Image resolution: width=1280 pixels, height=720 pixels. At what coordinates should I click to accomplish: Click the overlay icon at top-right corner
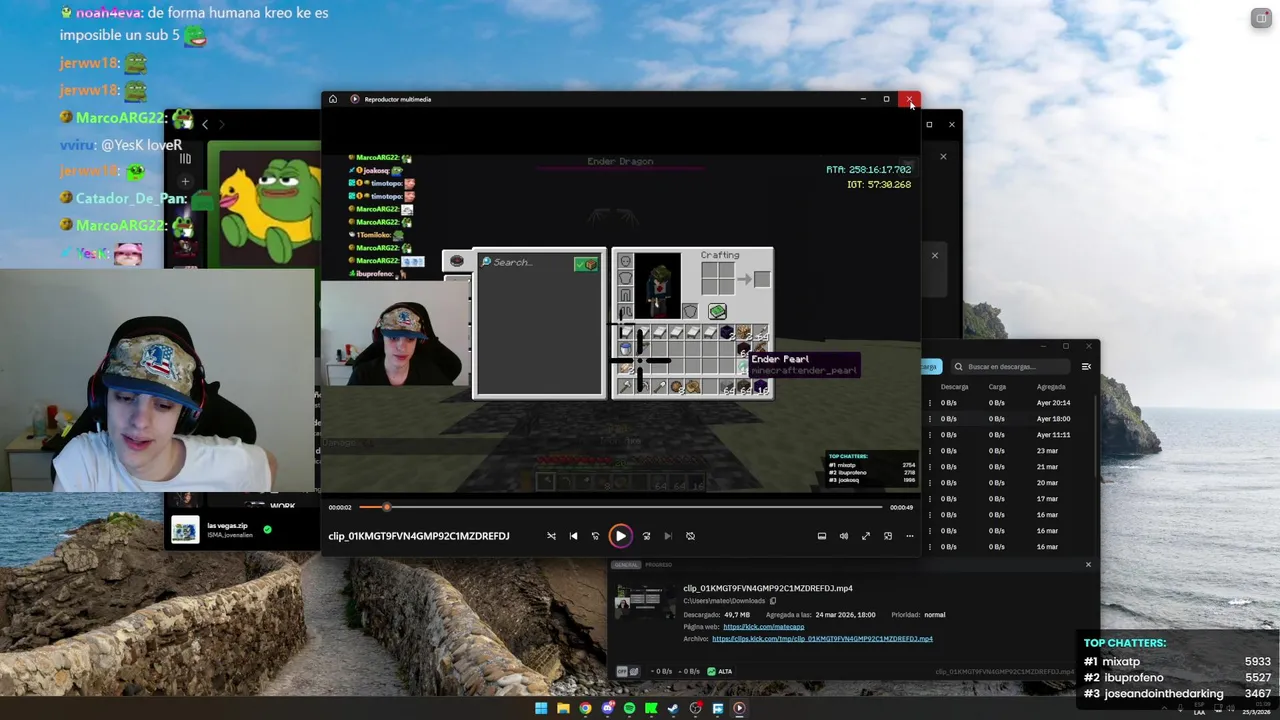pyautogui.click(x=1261, y=18)
